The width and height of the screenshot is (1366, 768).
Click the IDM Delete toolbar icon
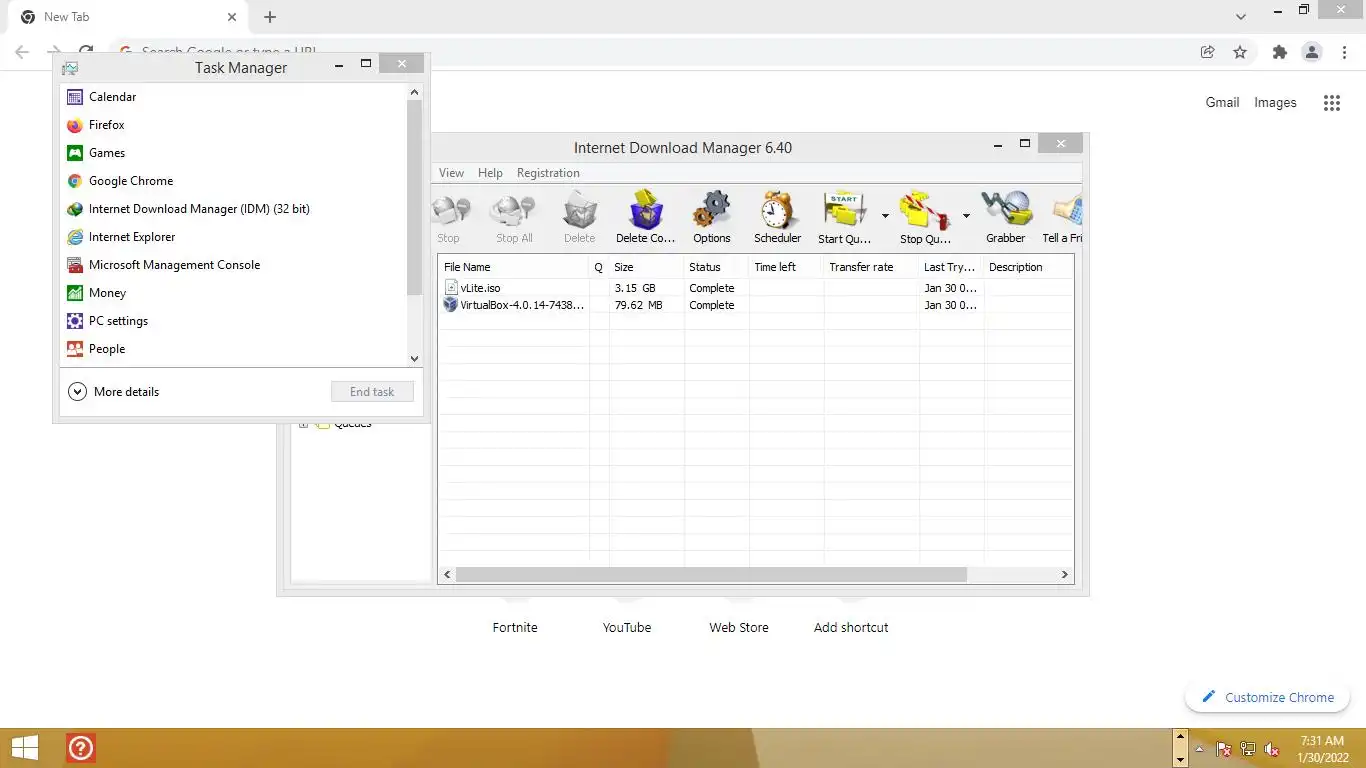(x=579, y=218)
